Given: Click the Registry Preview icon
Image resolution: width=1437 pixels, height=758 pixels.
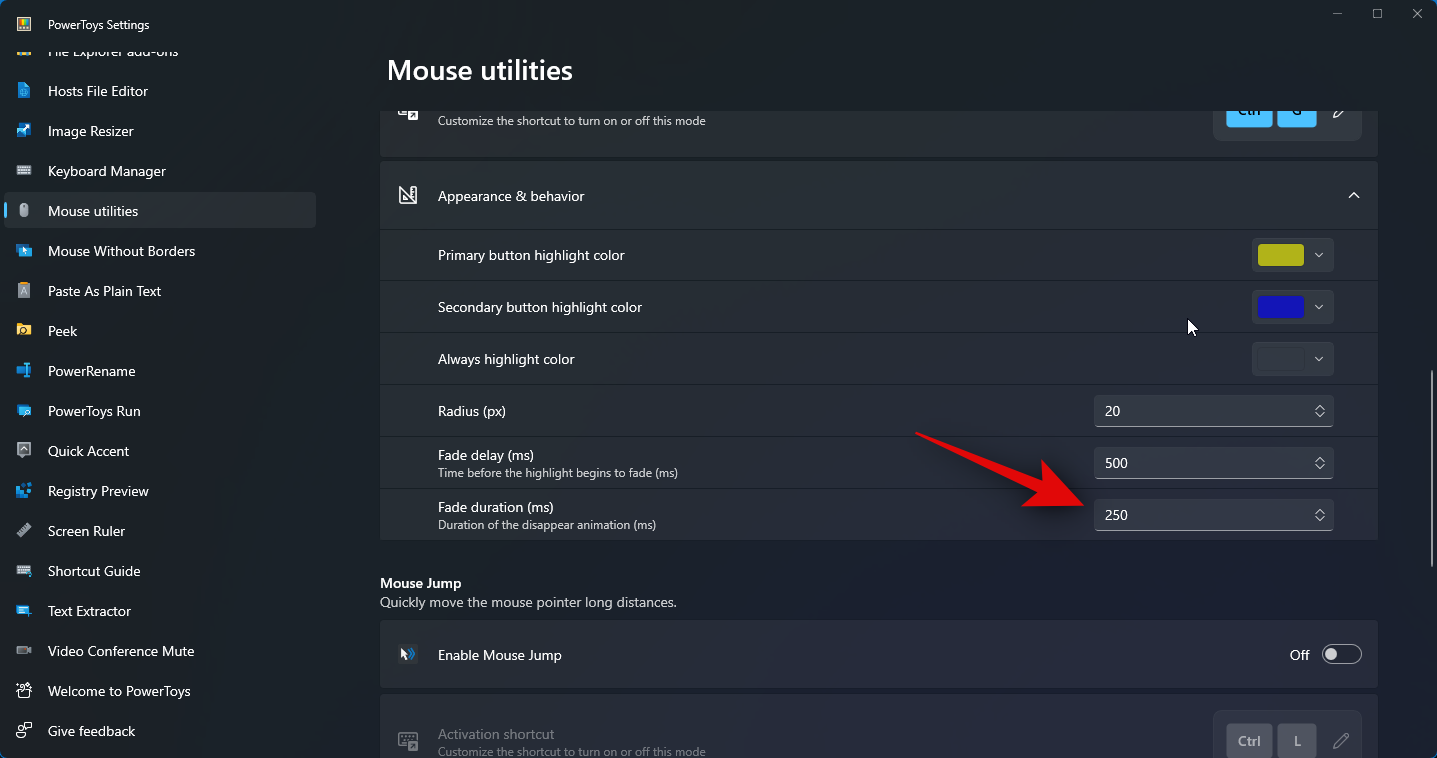Looking at the screenshot, I should (24, 491).
